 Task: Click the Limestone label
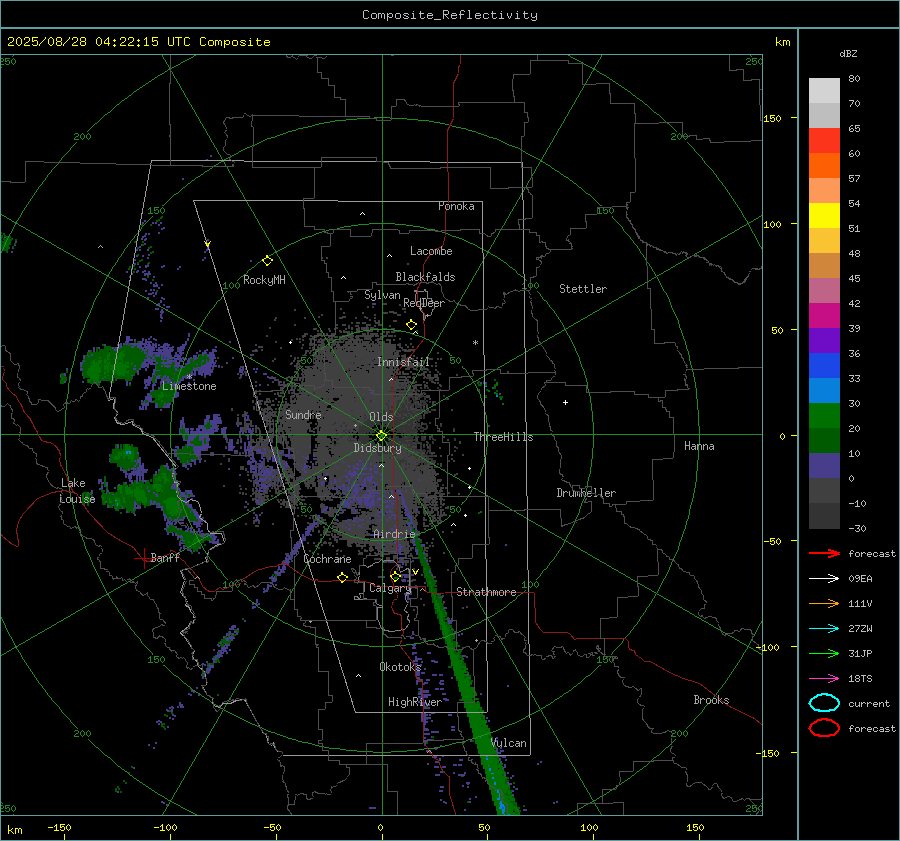(189, 386)
